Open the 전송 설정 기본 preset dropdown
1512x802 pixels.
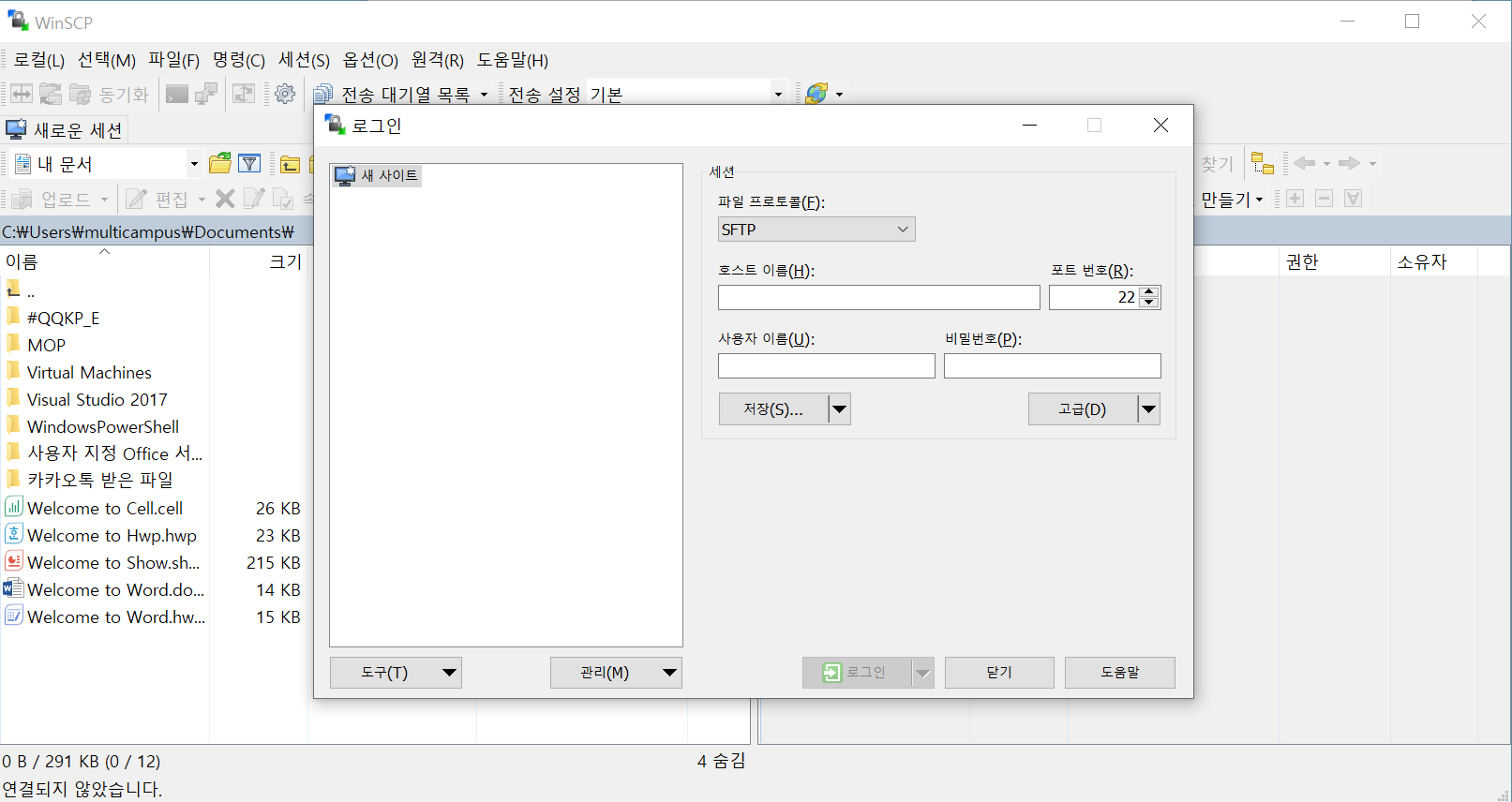(x=778, y=94)
